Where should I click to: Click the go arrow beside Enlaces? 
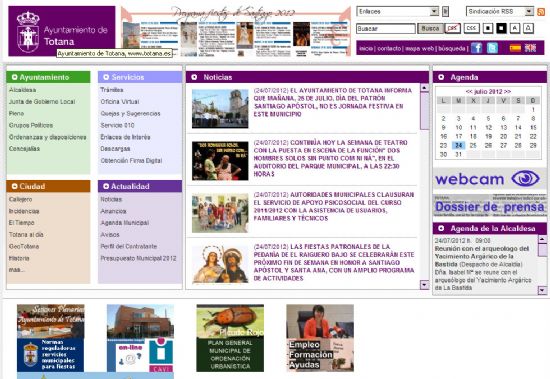[445, 12]
